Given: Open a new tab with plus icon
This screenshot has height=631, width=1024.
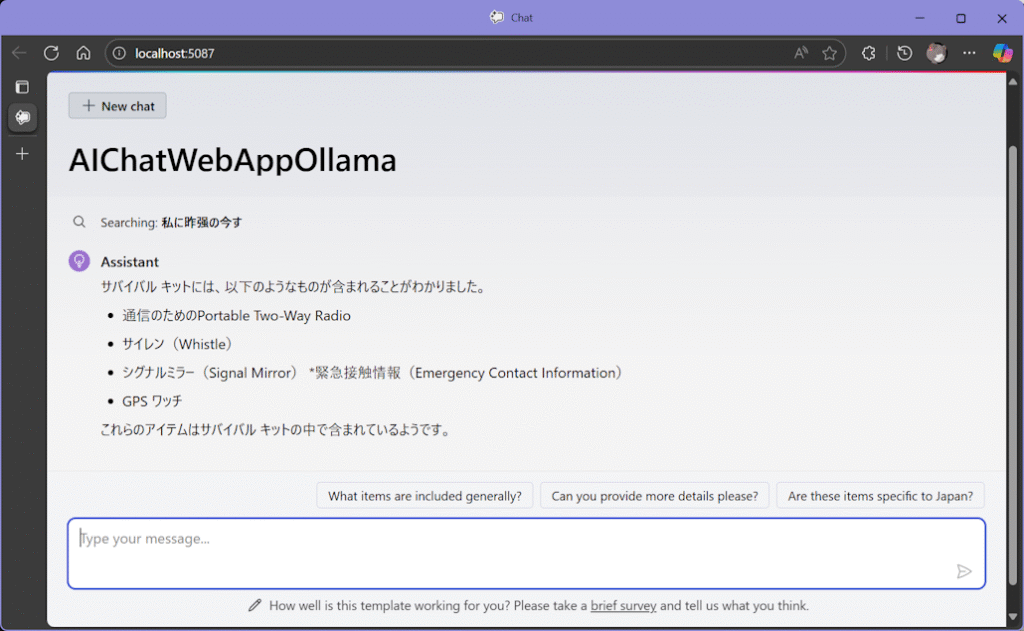Looking at the screenshot, I should click(22, 154).
